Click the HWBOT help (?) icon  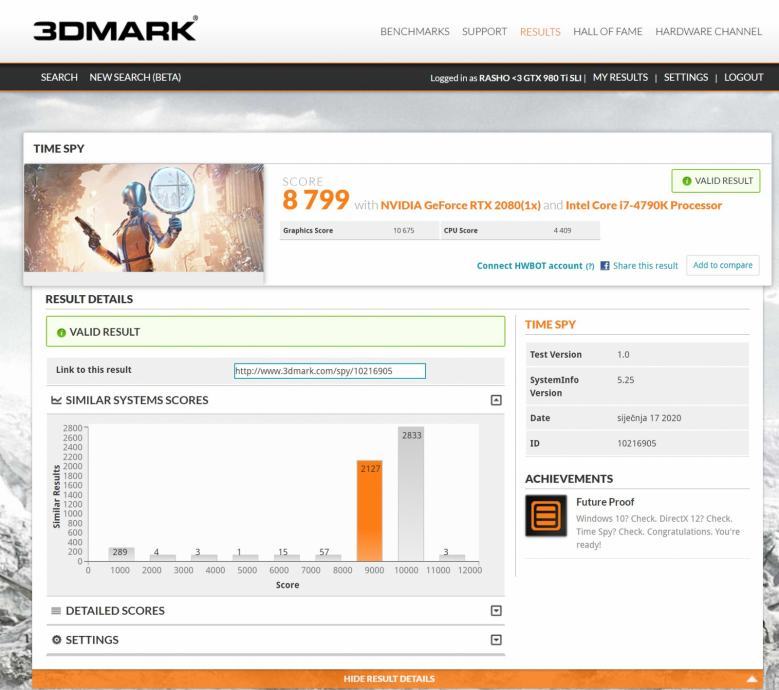[x=590, y=266]
